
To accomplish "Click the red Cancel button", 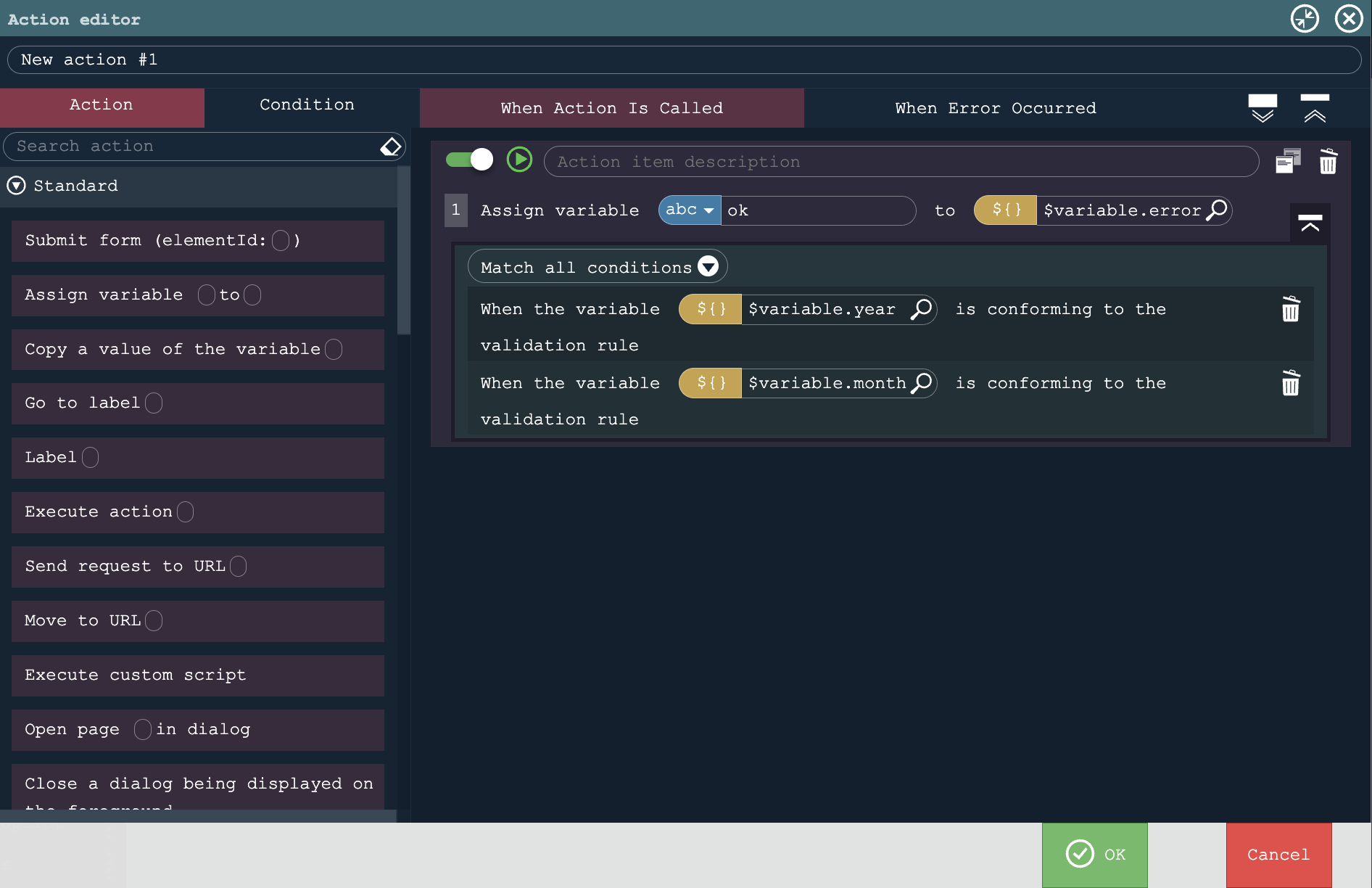I will point(1278,855).
